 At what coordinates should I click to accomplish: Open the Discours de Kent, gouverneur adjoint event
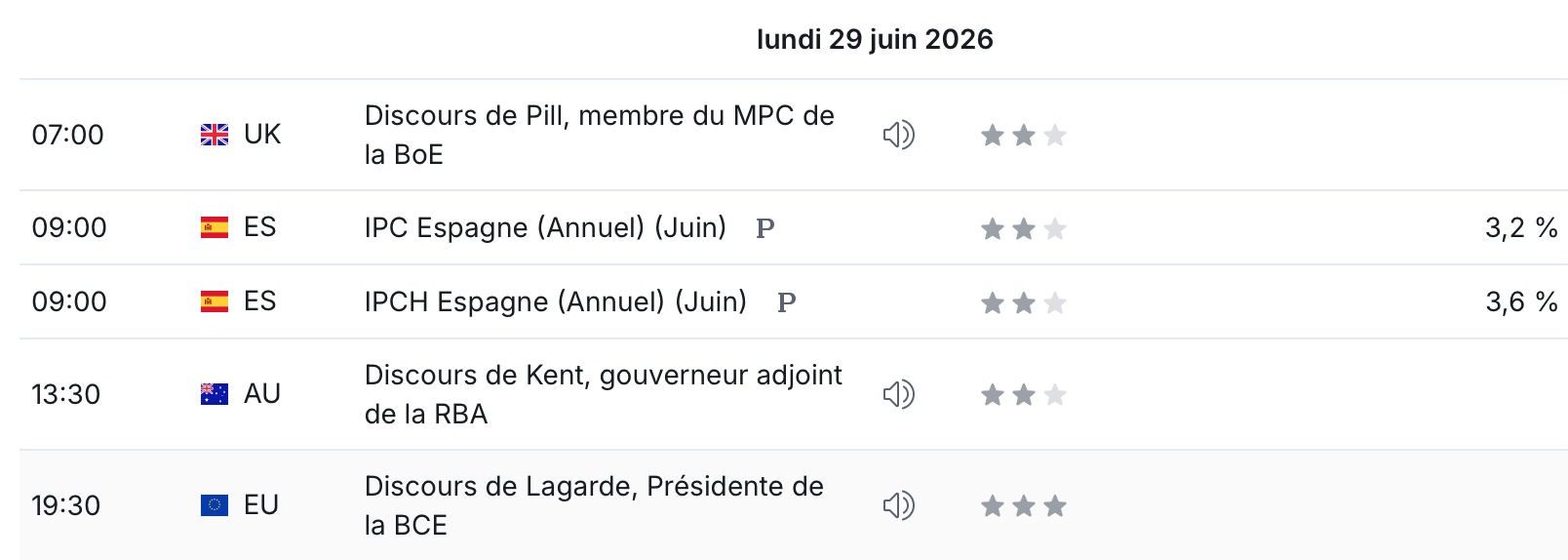pyautogui.click(x=604, y=394)
